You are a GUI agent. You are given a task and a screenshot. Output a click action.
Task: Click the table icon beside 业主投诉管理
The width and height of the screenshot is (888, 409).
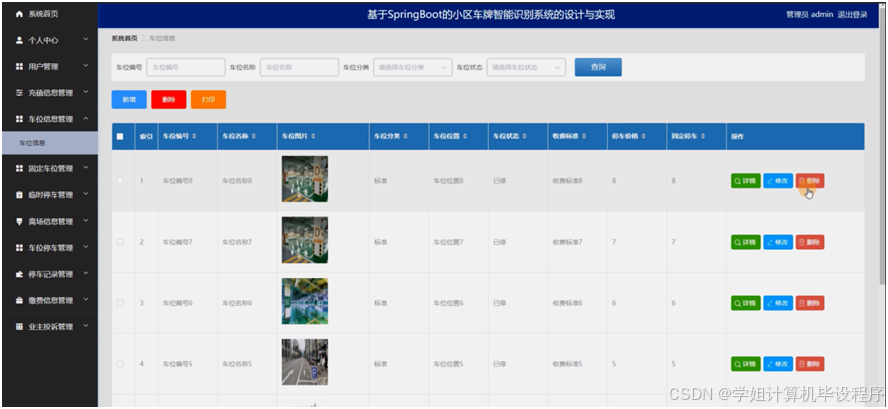click(x=19, y=326)
